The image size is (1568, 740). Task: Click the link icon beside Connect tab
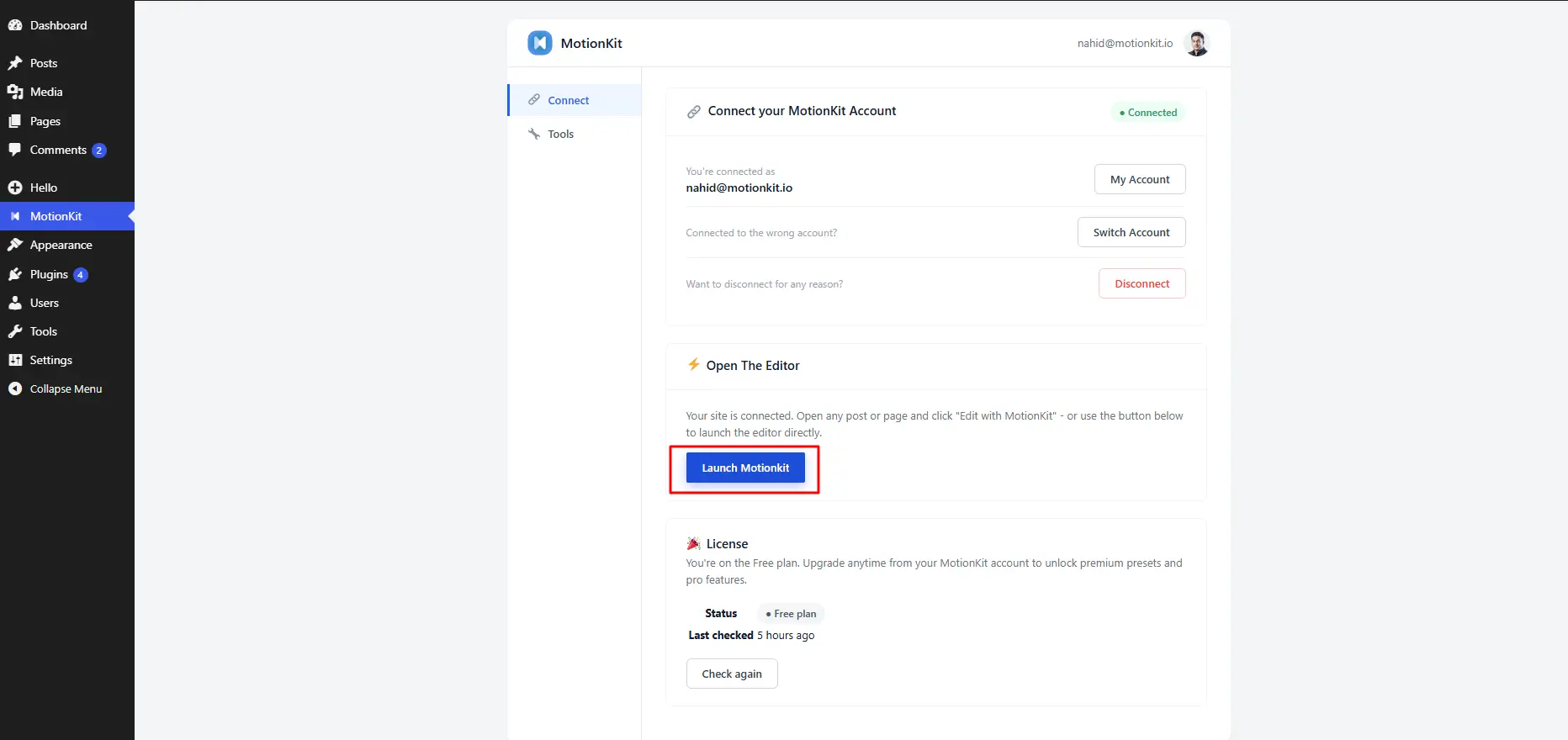(534, 100)
